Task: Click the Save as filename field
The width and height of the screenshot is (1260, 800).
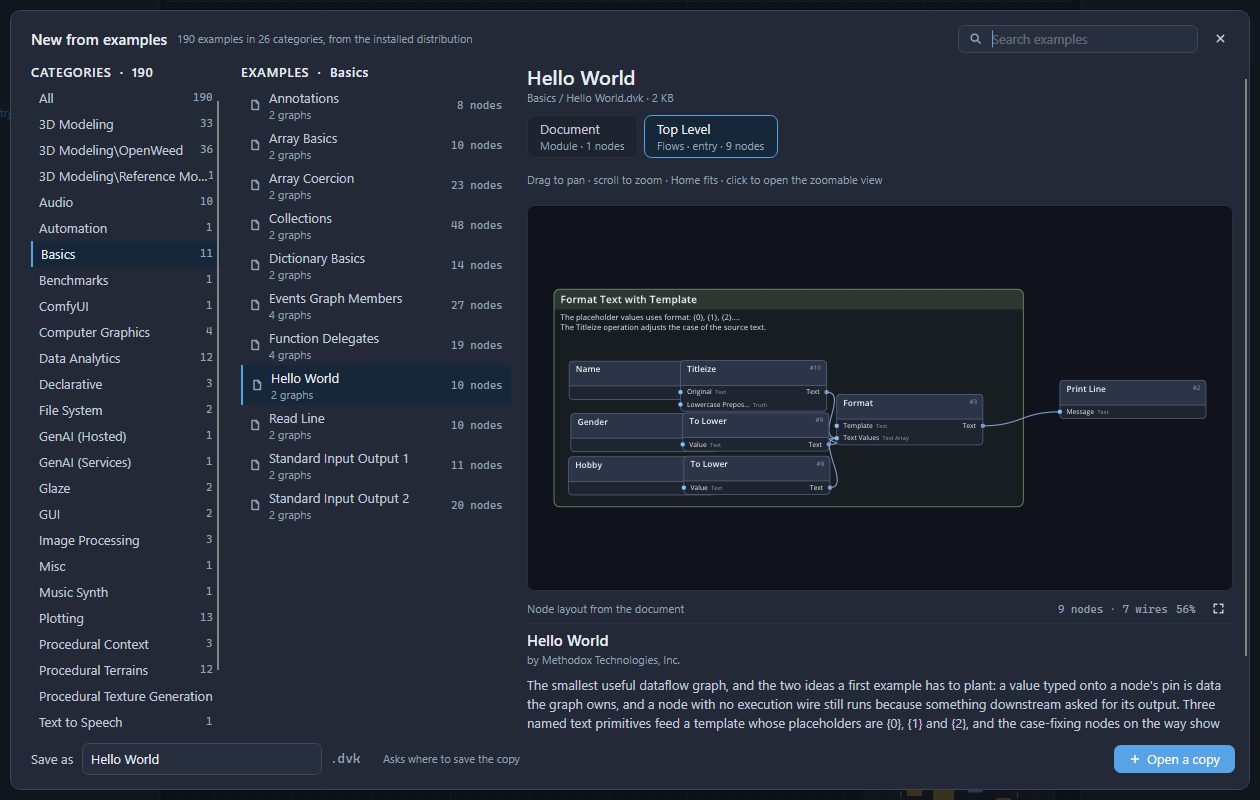Action: click(x=202, y=759)
